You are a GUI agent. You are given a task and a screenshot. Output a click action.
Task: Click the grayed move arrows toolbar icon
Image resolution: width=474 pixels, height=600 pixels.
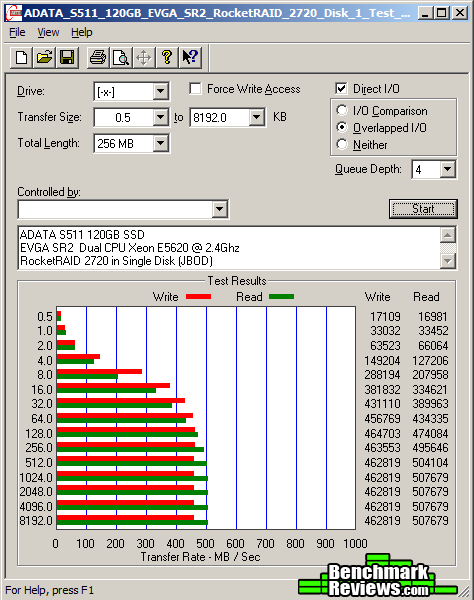pos(144,58)
